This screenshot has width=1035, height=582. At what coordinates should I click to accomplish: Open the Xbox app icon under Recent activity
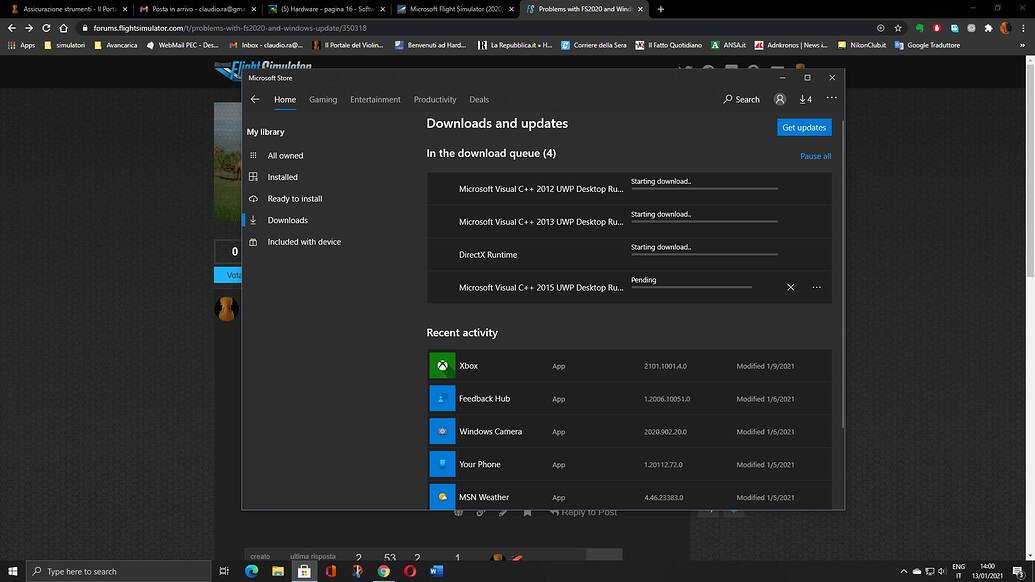(x=442, y=365)
